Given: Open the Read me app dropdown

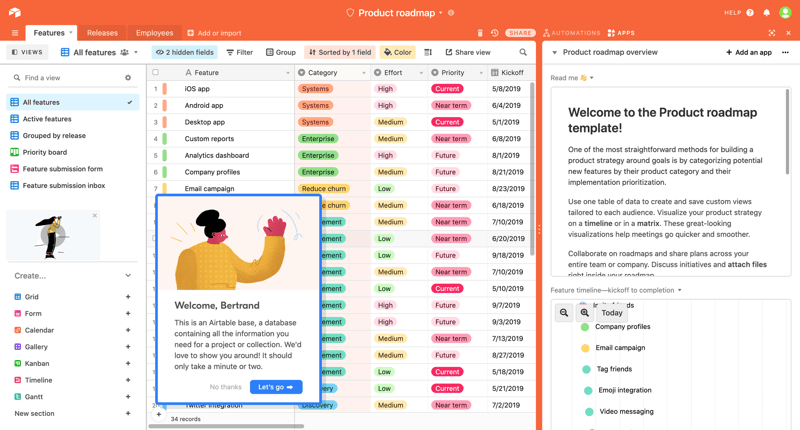Looking at the screenshot, I should 591,78.
